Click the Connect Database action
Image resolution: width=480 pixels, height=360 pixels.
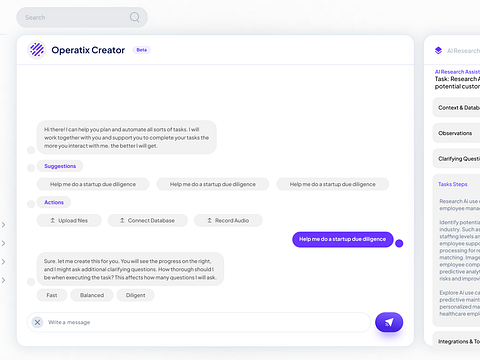[x=148, y=220]
